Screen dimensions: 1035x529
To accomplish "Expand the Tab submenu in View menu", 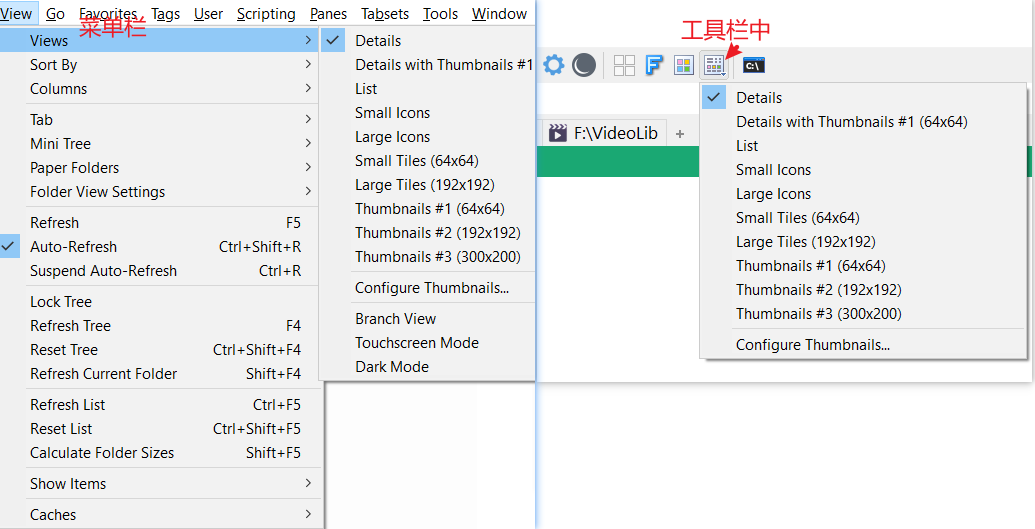I will click(159, 120).
